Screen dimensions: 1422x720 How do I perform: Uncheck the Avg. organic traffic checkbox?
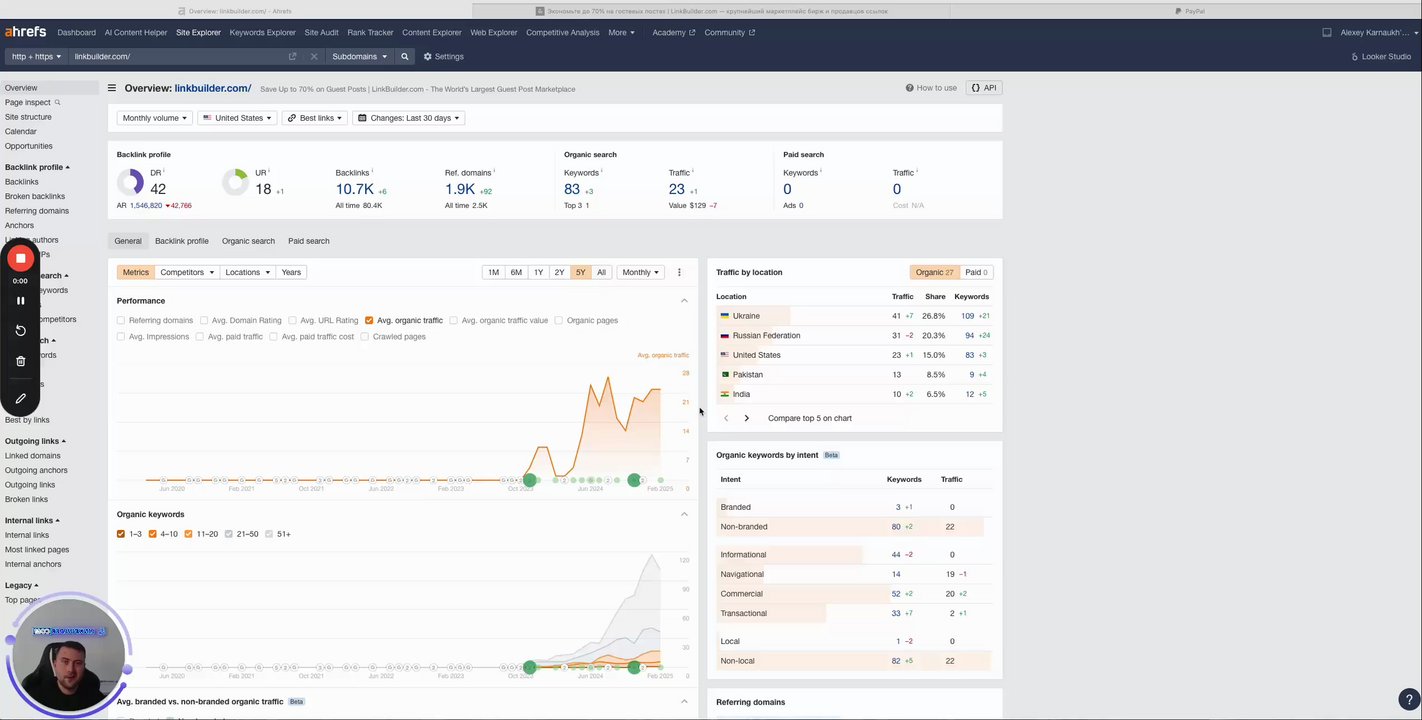tap(369, 321)
